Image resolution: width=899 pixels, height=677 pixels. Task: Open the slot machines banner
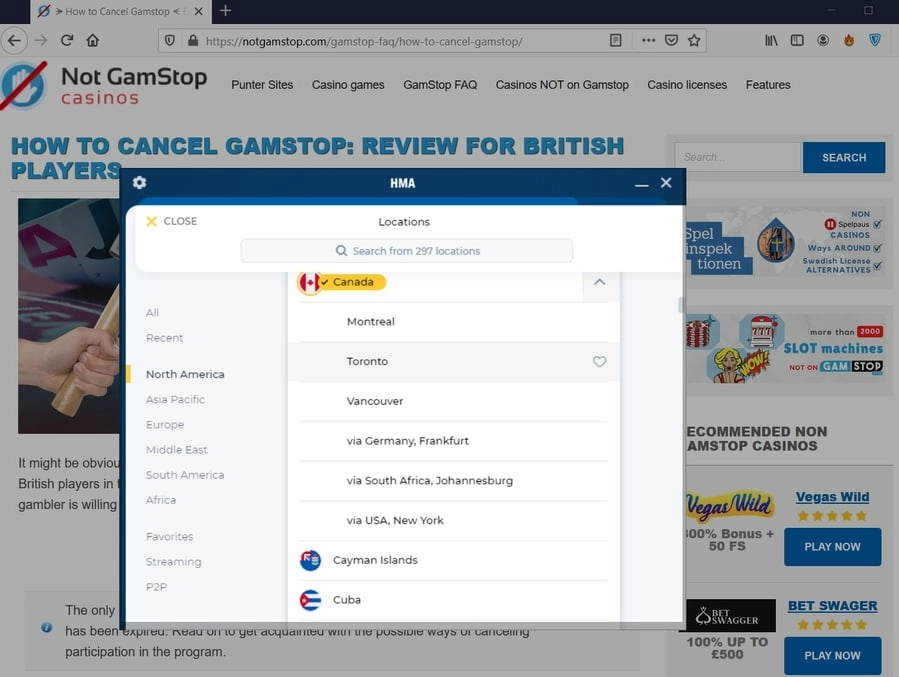pos(785,349)
